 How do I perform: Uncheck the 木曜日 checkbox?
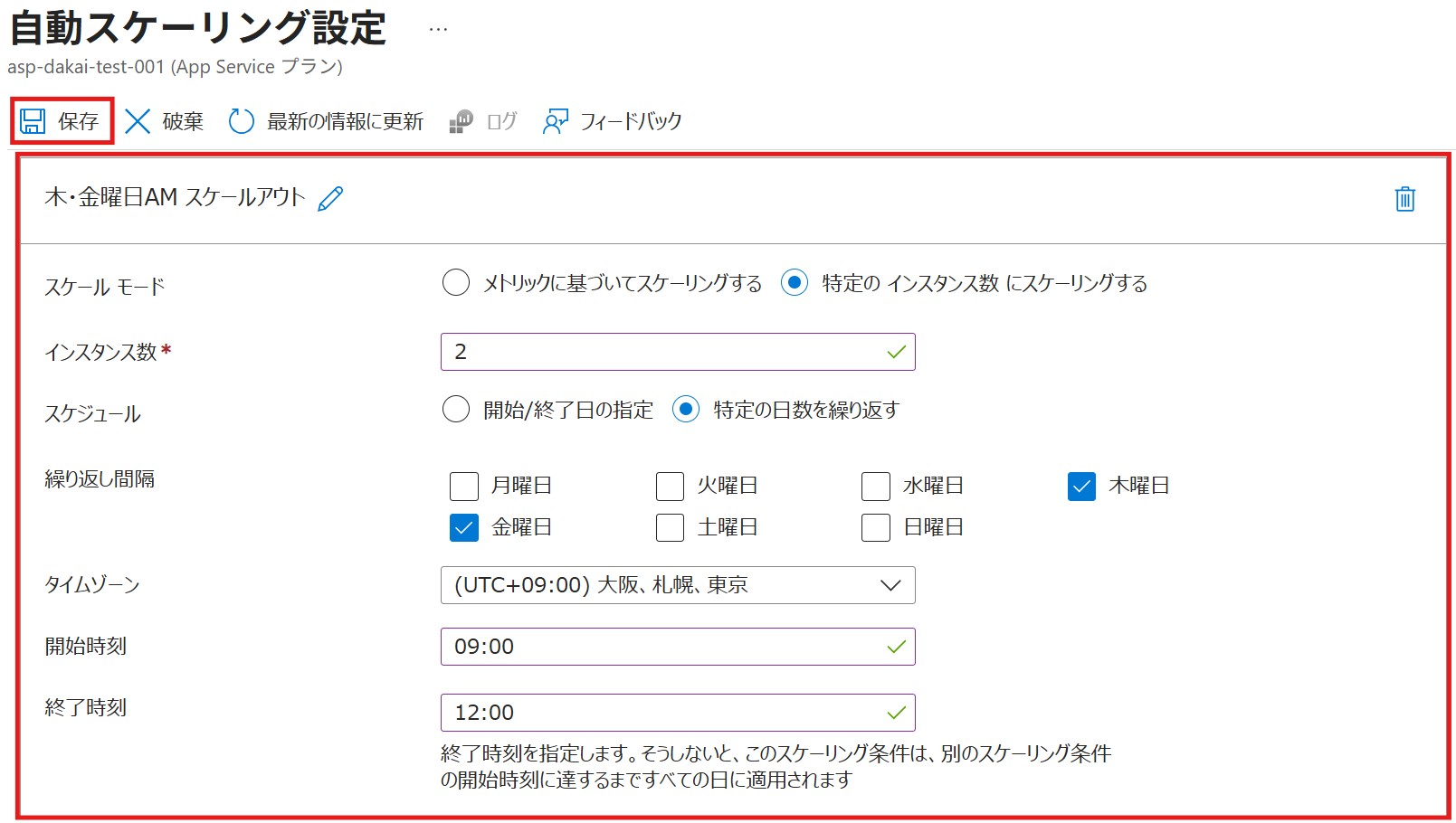pyautogui.click(x=1081, y=487)
